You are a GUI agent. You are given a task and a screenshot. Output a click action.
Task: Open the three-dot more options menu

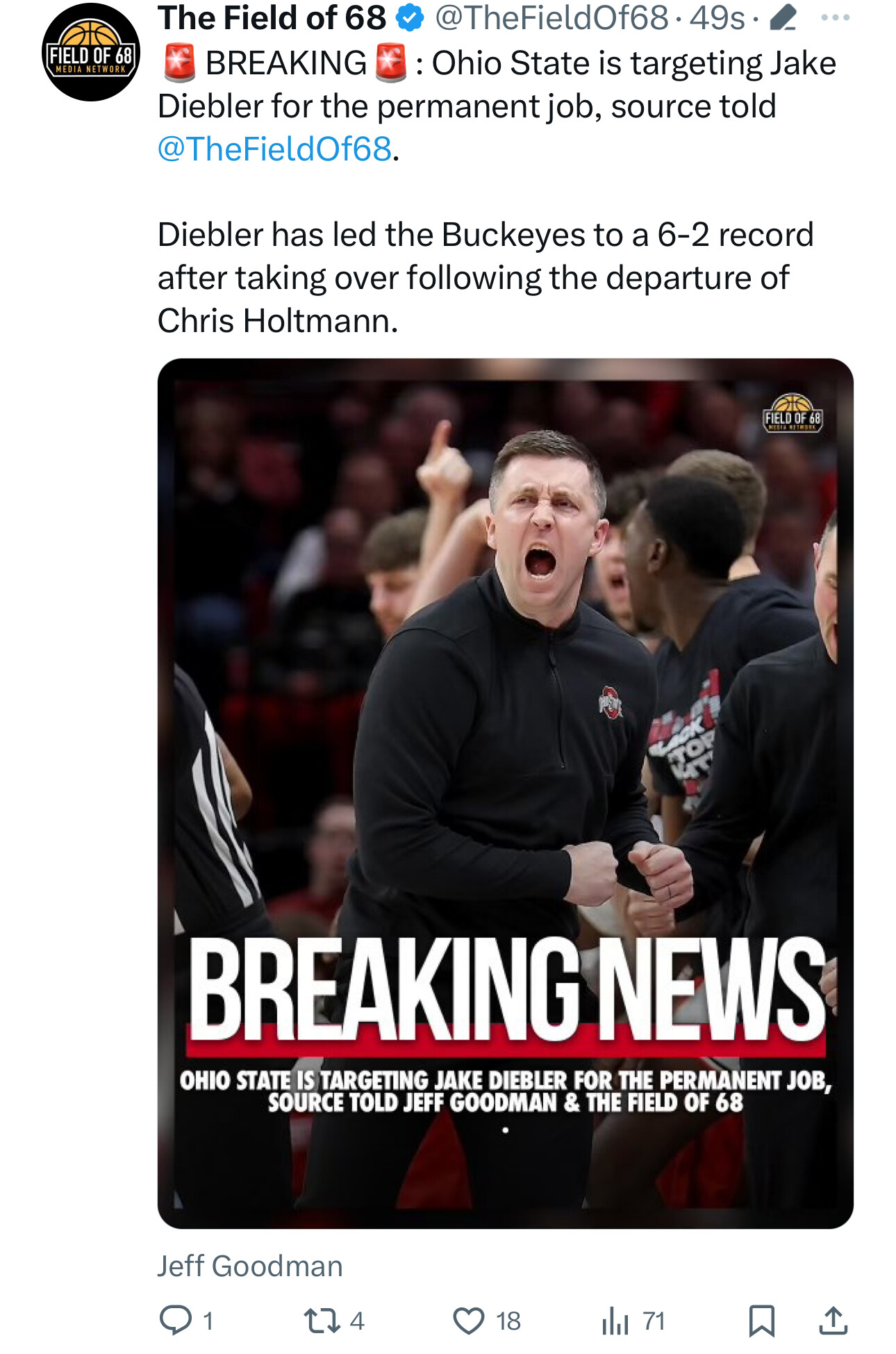click(835, 17)
